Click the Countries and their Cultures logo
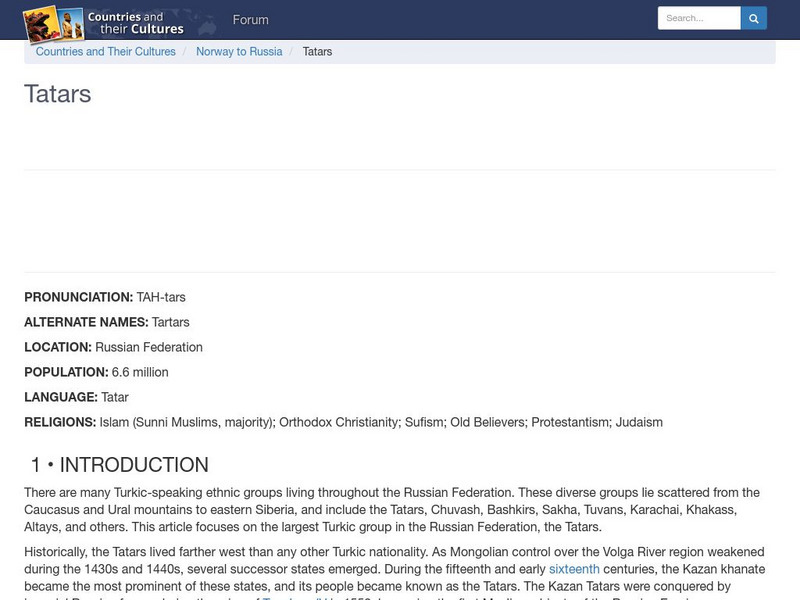 pos(104,22)
